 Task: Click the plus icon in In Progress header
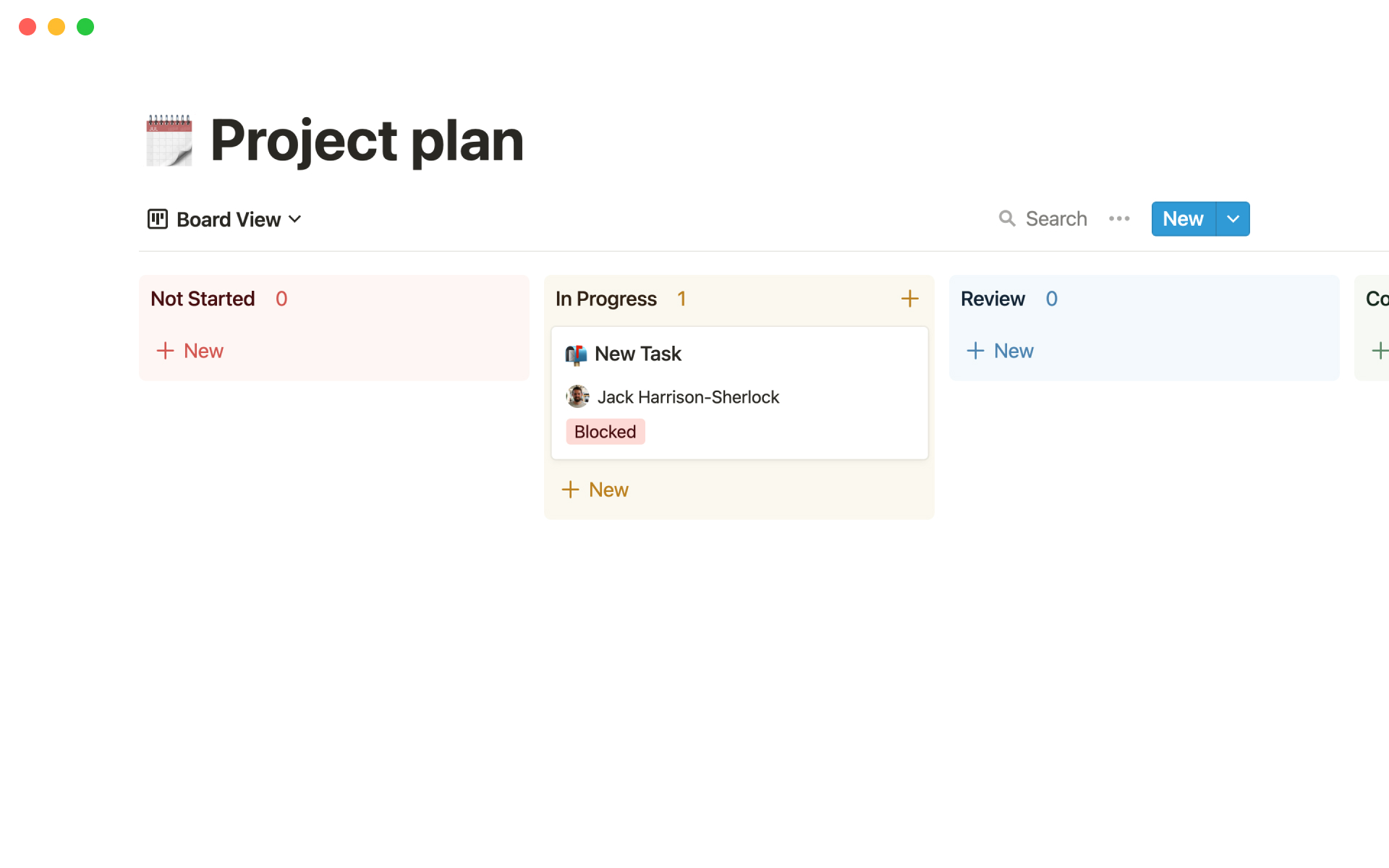(x=909, y=299)
